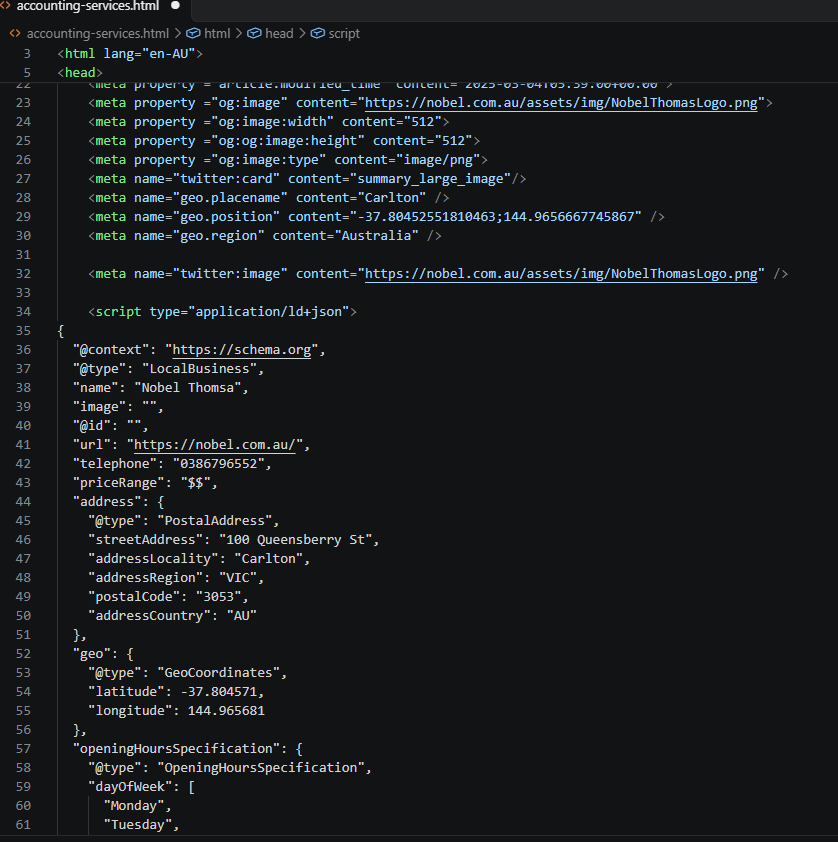The image size is (838, 842).
Task: Open accounting-services.html breadcrumb item
Action: coord(98,34)
